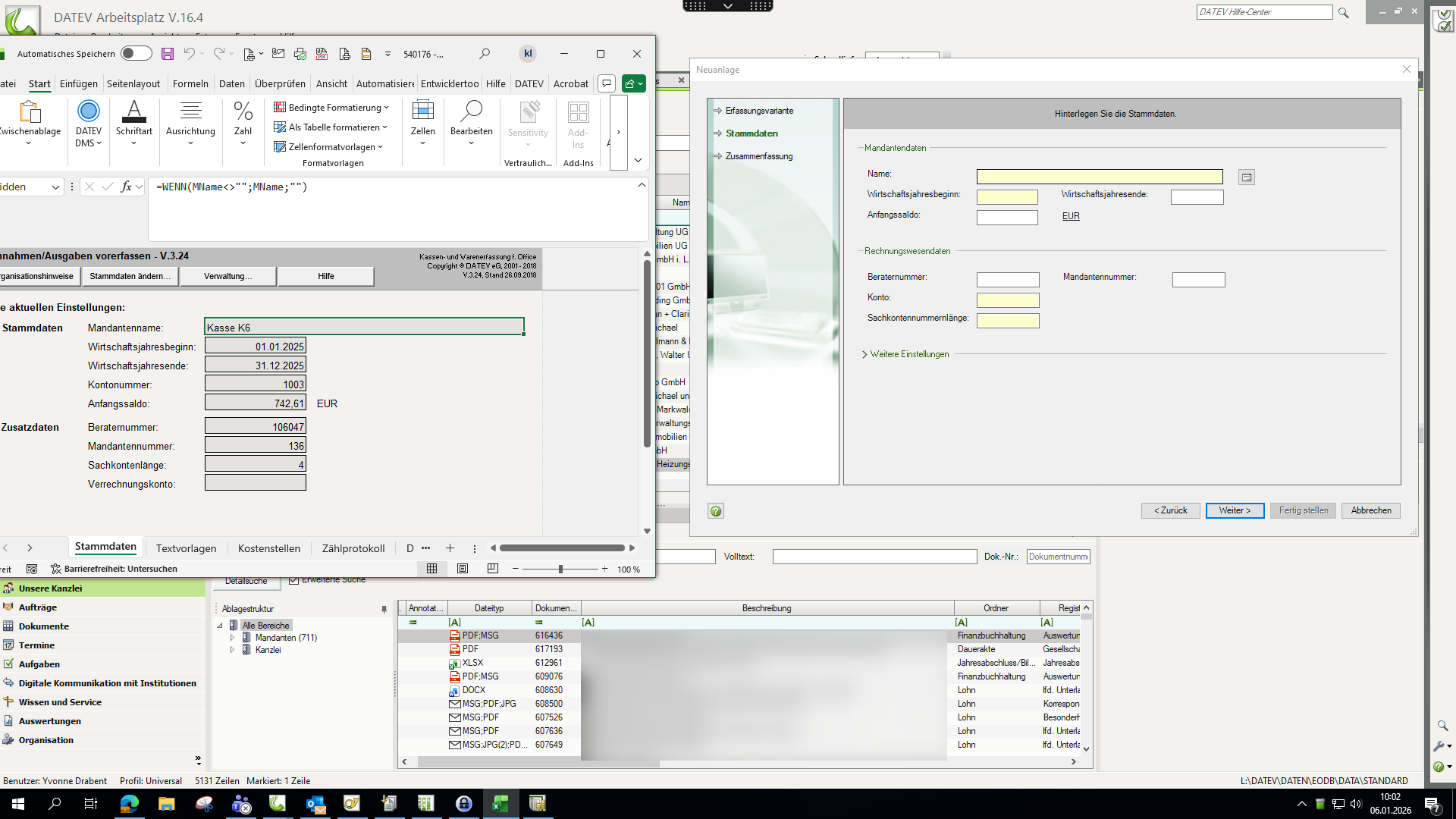Image resolution: width=1456 pixels, height=819 pixels.
Task: Switch to Kostenstellen sheet tab
Action: [x=268, y=548]
